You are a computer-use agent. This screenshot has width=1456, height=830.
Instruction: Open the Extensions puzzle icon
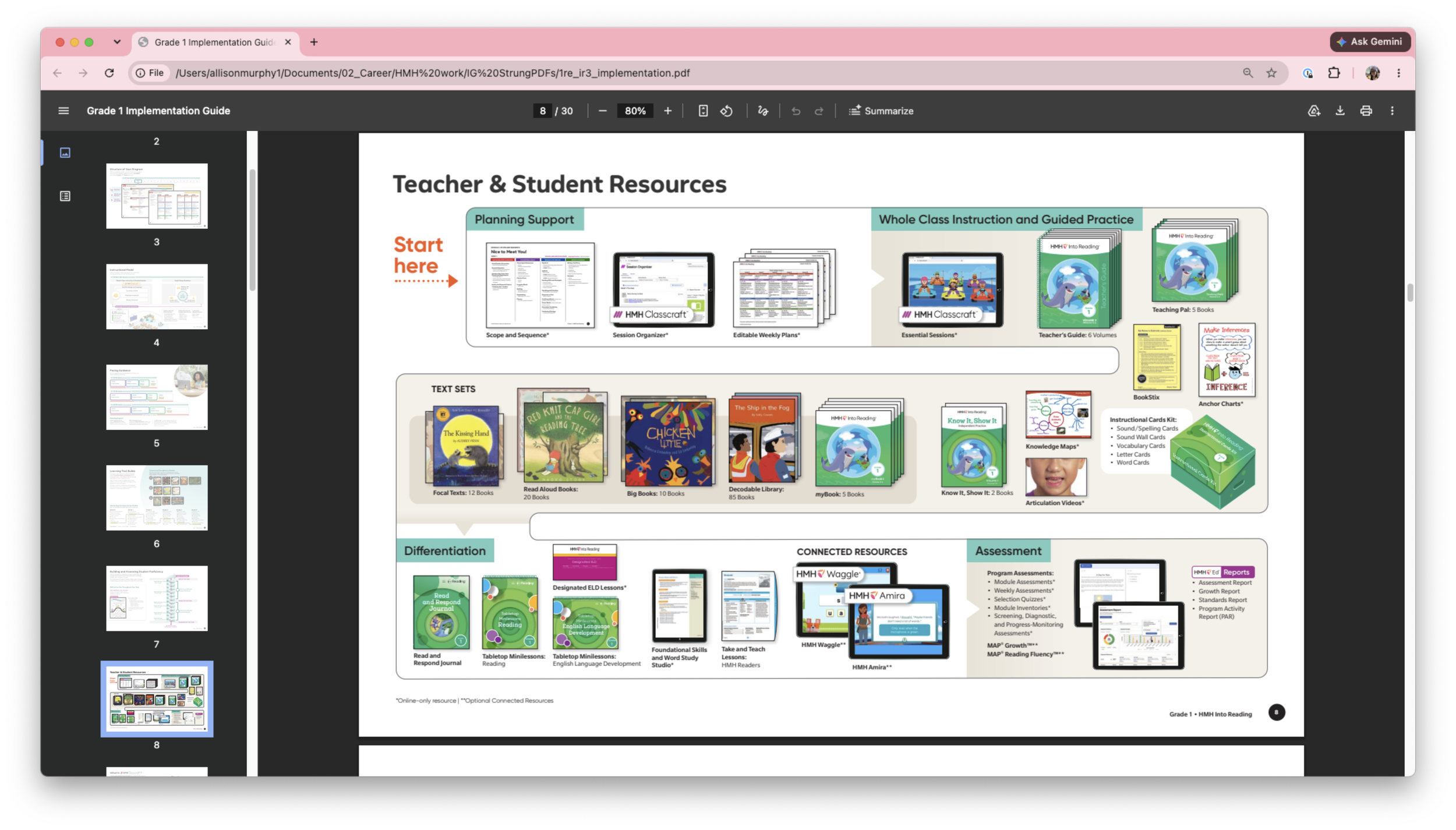point(1334,73)
